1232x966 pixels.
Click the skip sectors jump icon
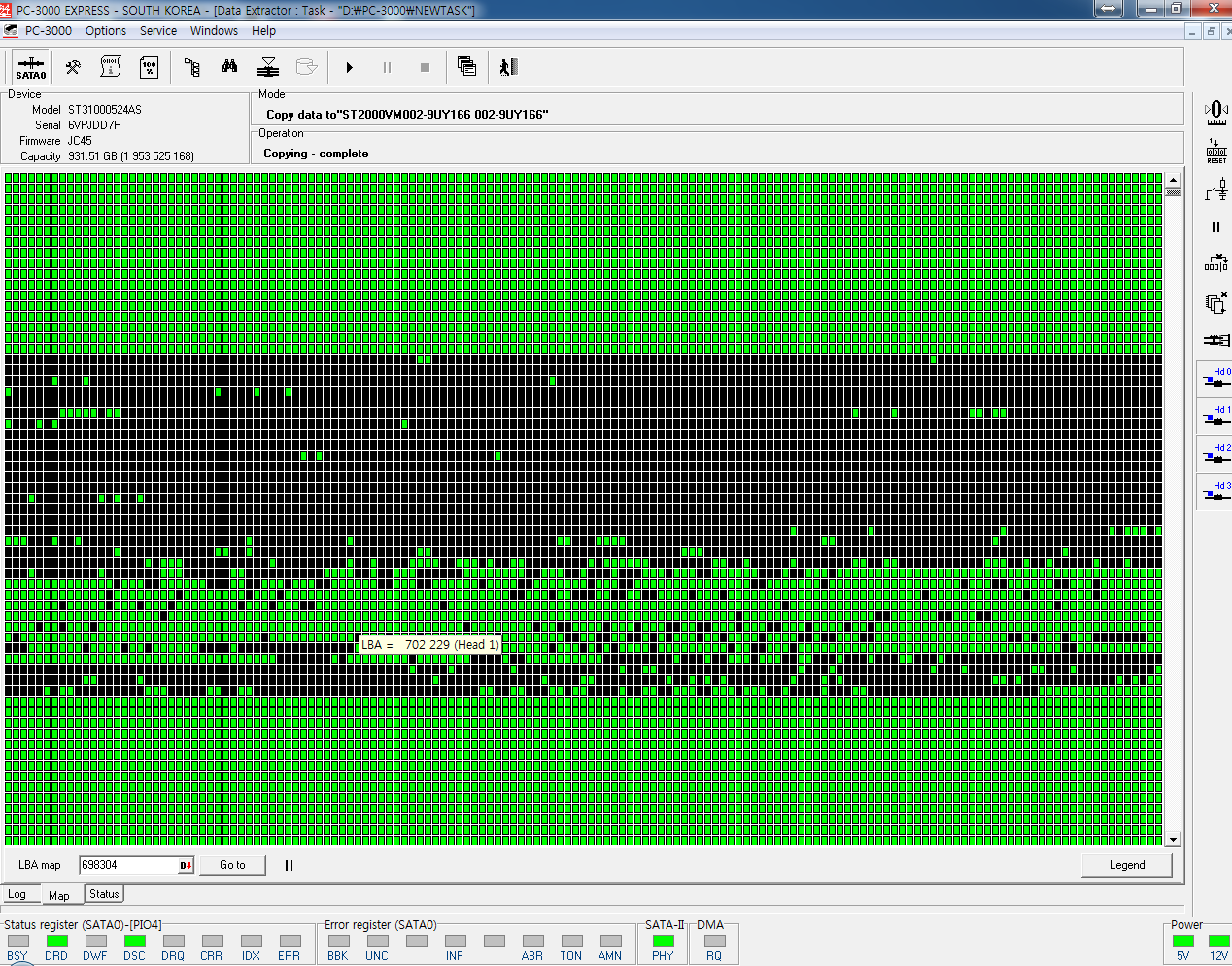point(1216,263)
